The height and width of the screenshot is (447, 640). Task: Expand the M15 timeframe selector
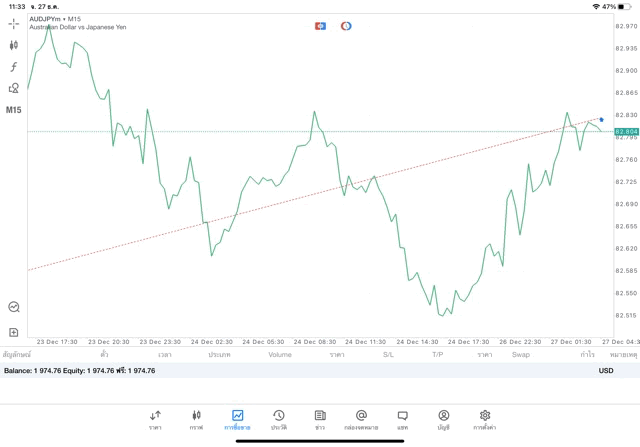[x=14, y=110]
